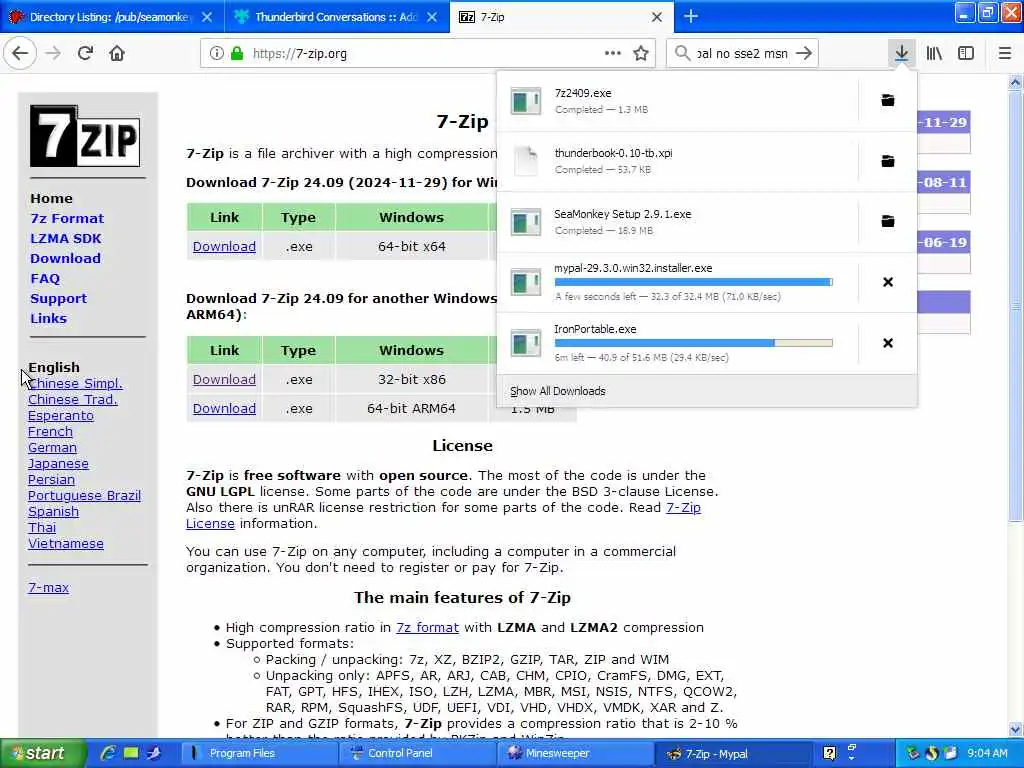Toggle the Downloads panel toolbar button

point(901,54)
